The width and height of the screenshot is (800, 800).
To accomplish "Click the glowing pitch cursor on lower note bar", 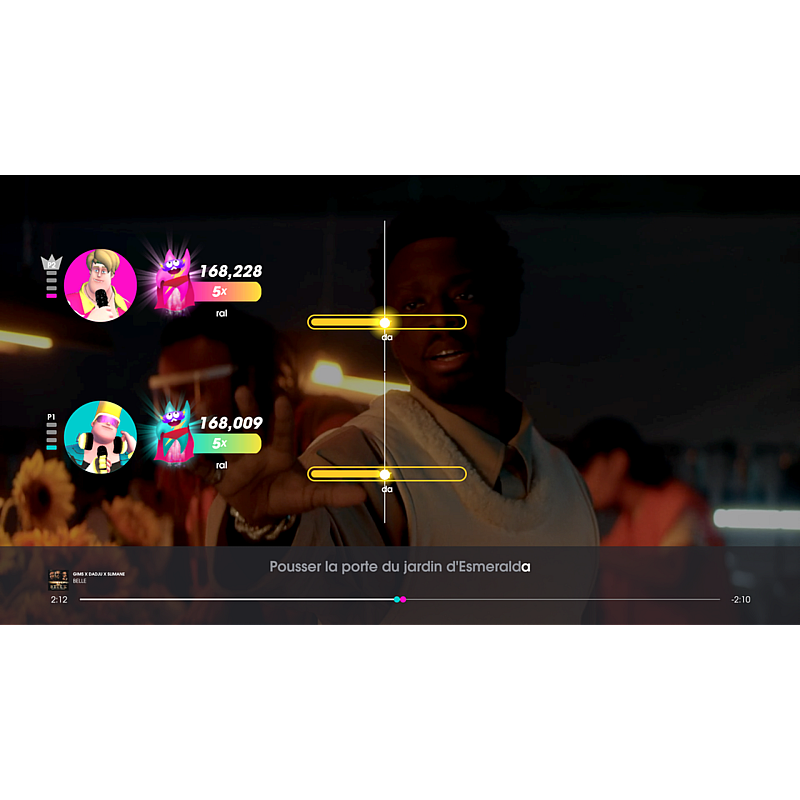I will [385, 474].
